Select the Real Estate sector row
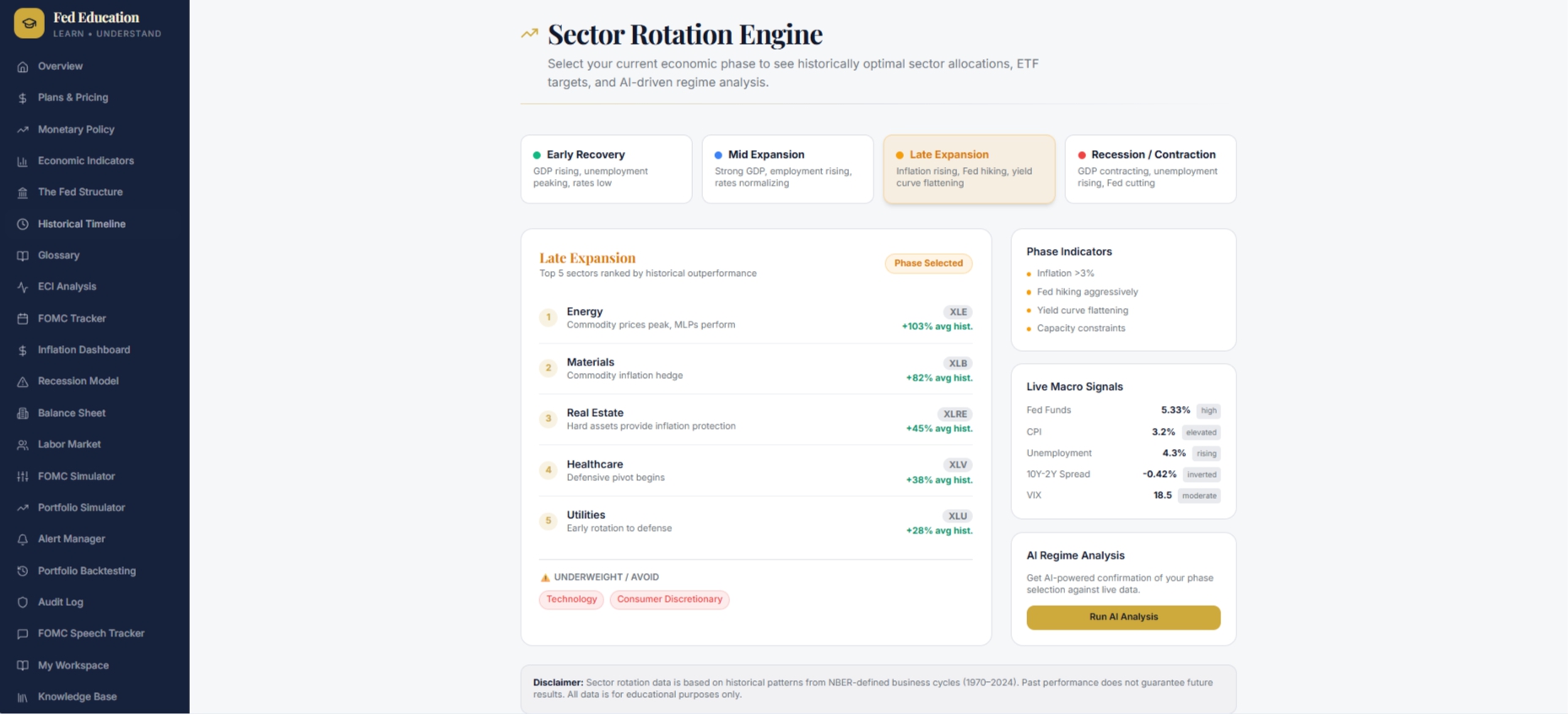Viewport: 1568px width, 714px height. (x=755, y=419)
